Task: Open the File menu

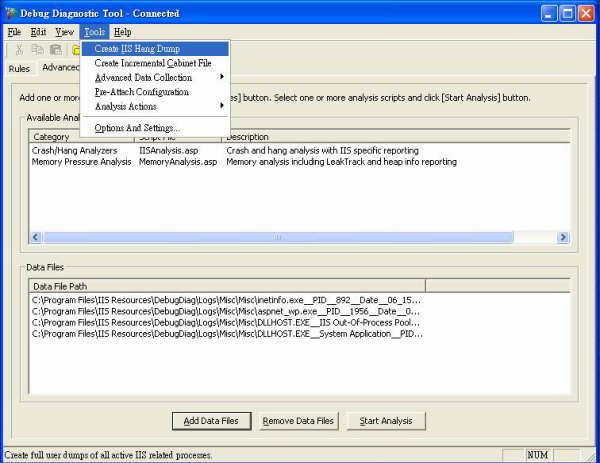Action: click(15, 32)
